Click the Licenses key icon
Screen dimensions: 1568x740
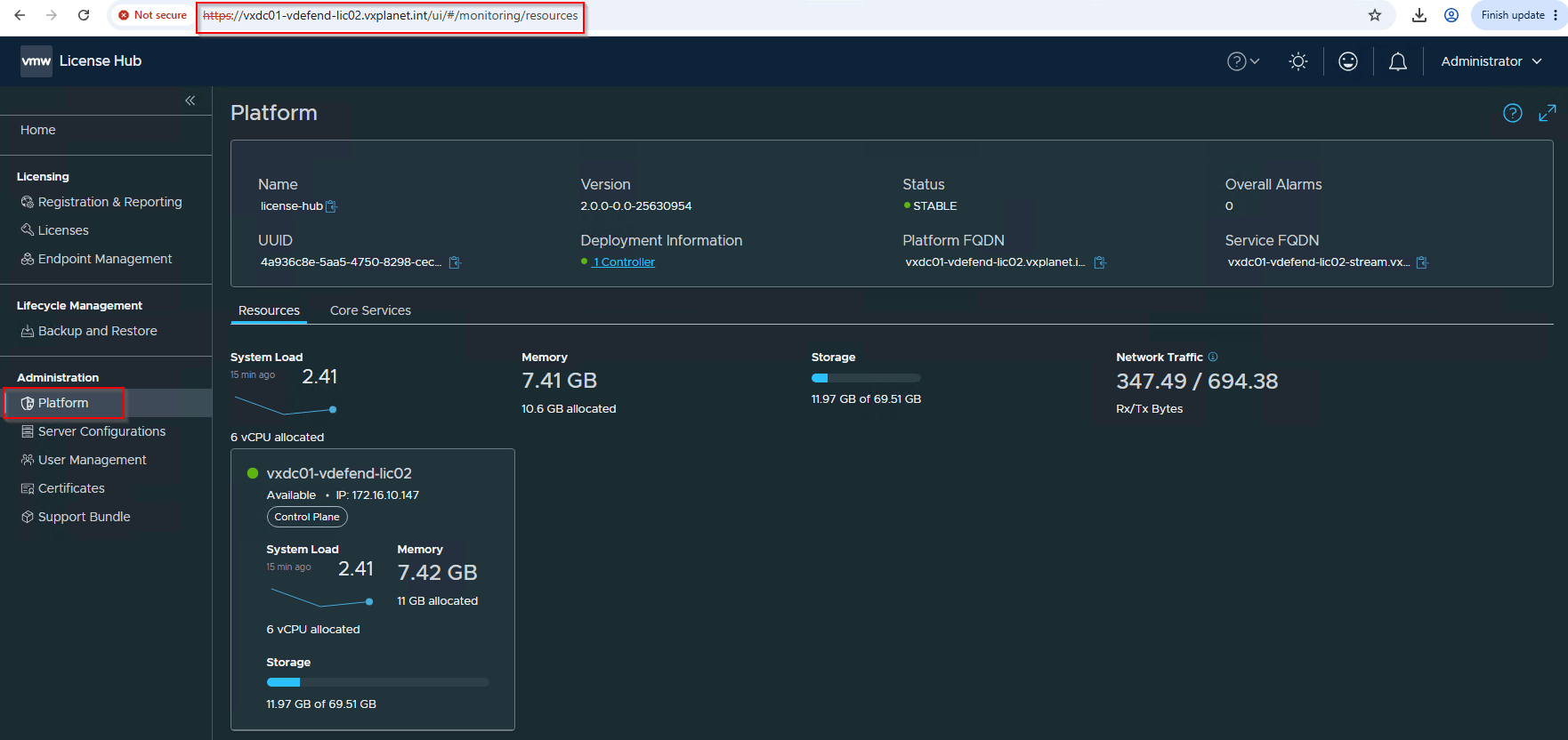click(x=28, y=230)
